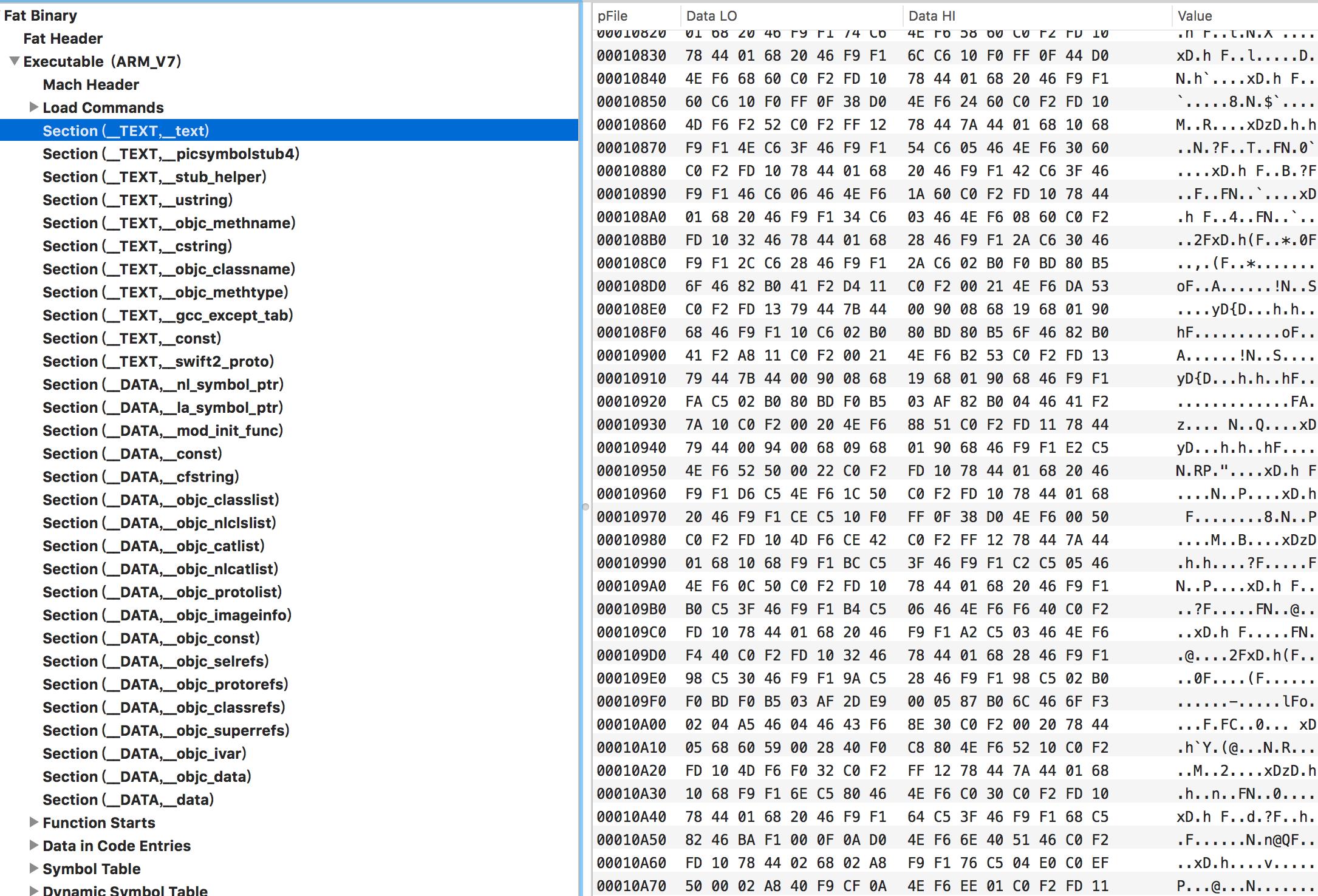Select Section __TEXT __objc_methname
The height and width of the screenshot is (896, 1318).
tap(172, 223)
